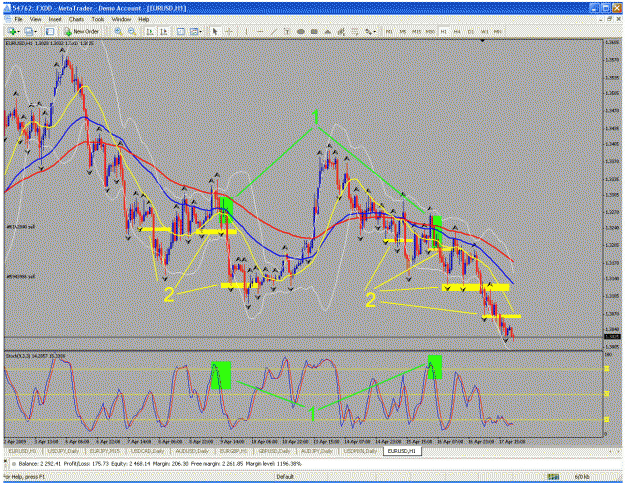625x483 pixels.
Task: Switch to the M1 timeframe
Action: coord(389,31)
